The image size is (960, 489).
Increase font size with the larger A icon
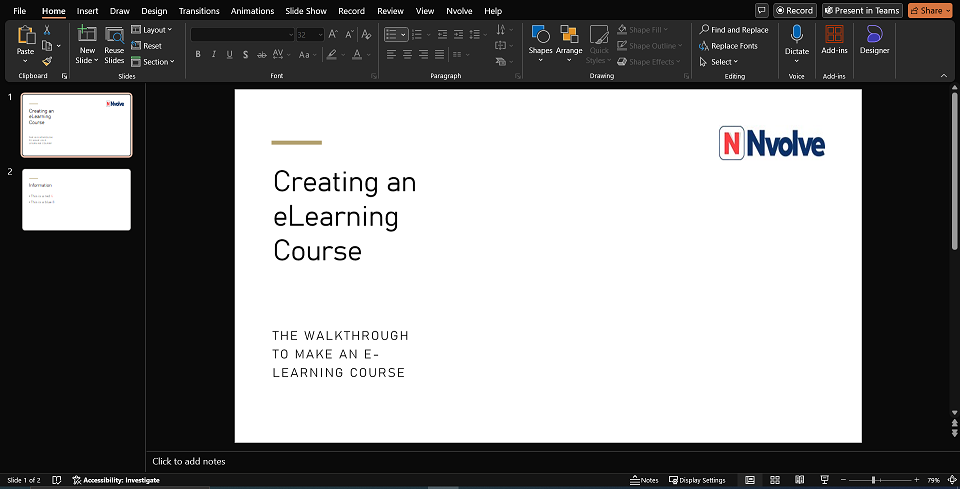pyautogui.click(x=333, y=35)
